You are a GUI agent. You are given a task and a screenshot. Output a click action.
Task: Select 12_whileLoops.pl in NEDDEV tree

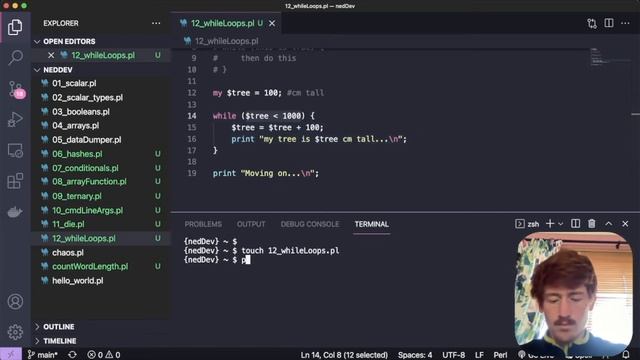click(x=100, y=238)
